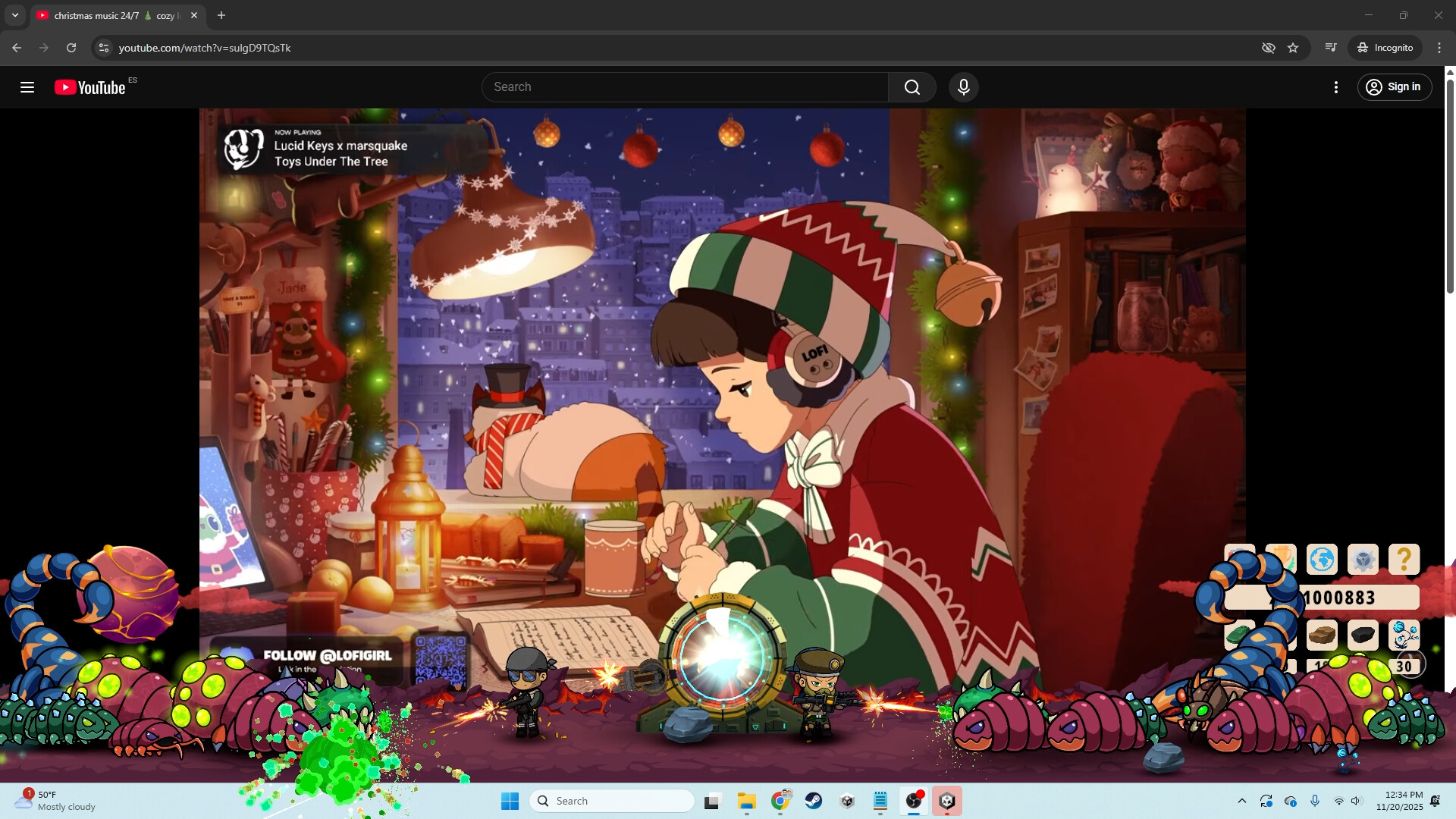Mute the system volume speaker in tray

[1356, 801]
